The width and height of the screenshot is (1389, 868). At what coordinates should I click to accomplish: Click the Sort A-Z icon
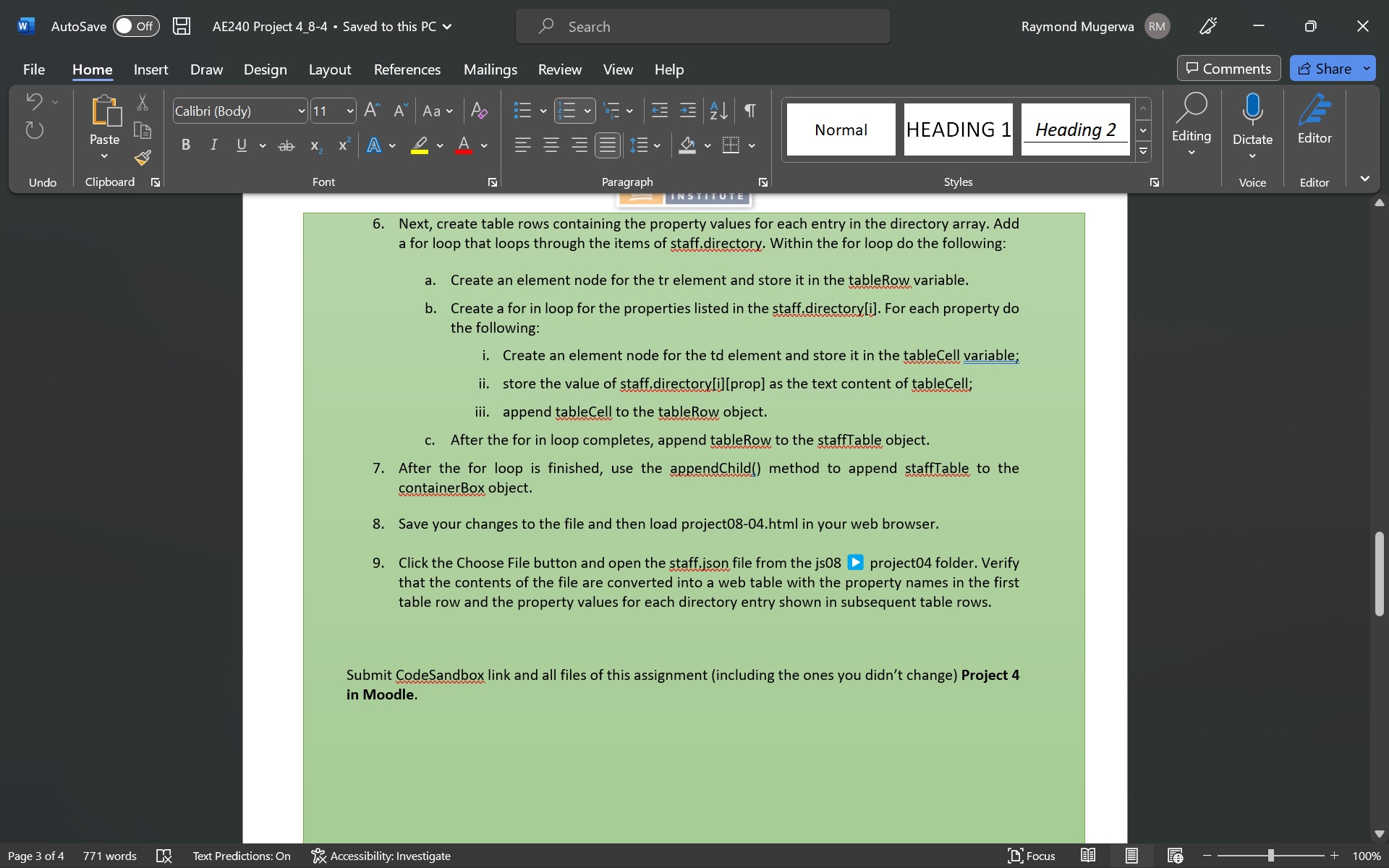point(718,111)
